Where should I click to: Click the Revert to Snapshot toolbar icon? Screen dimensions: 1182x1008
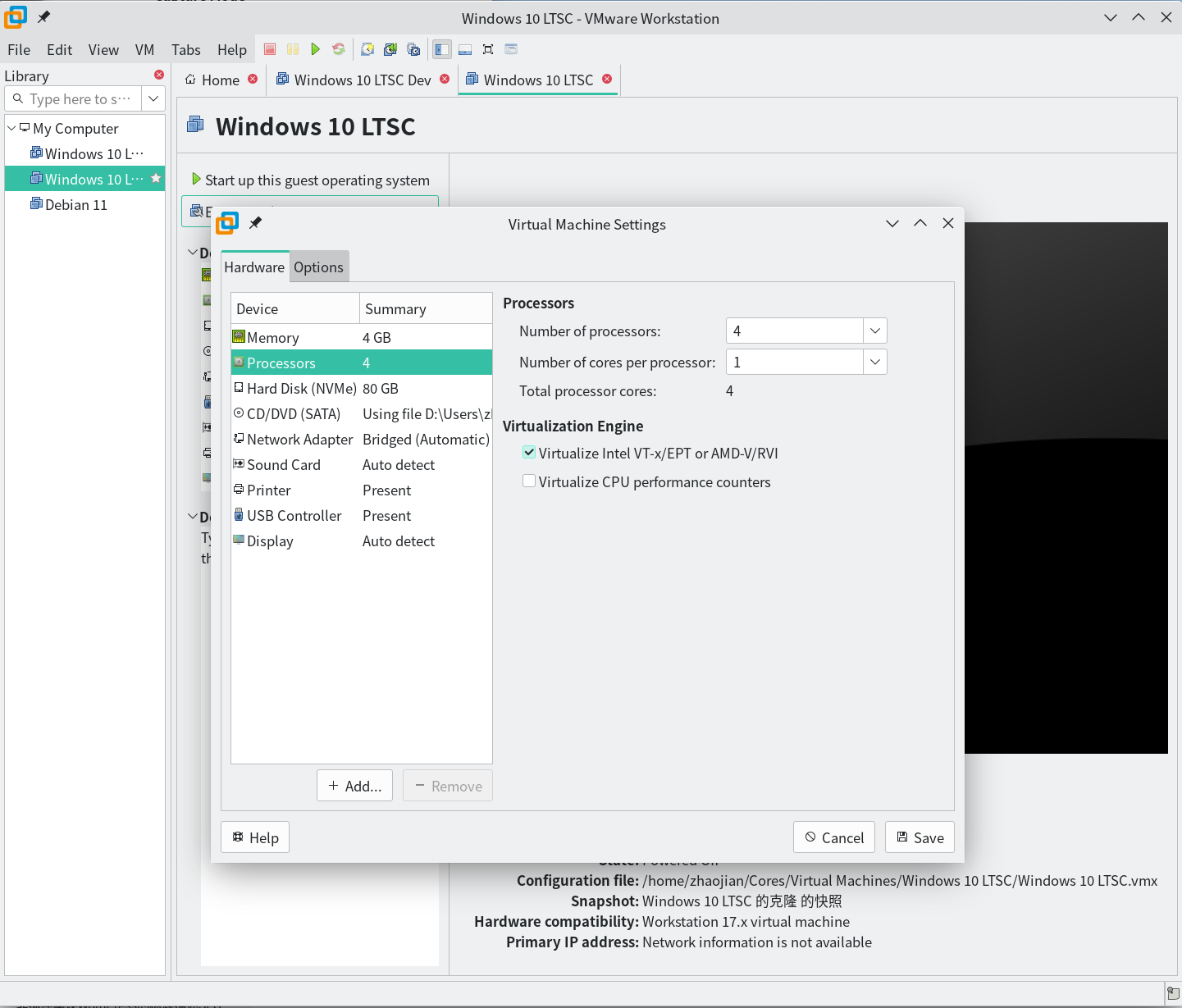[390, 49]
